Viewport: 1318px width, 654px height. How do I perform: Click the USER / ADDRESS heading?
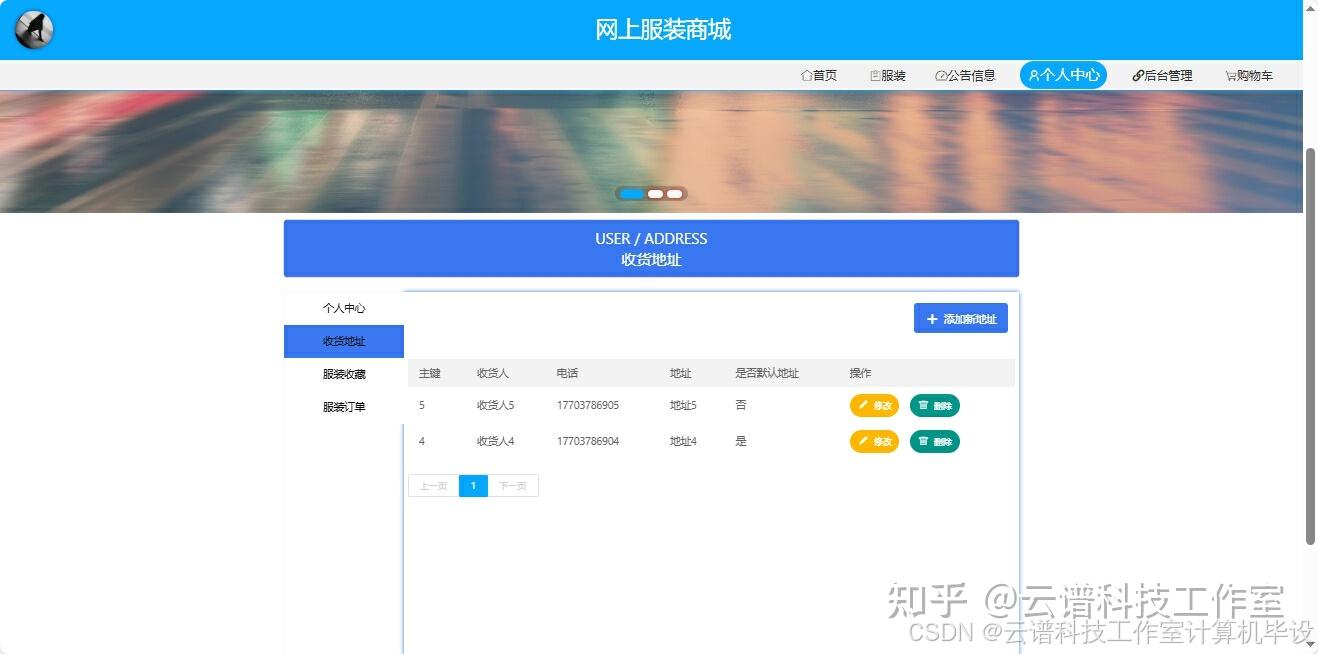(x=651, y=239)
